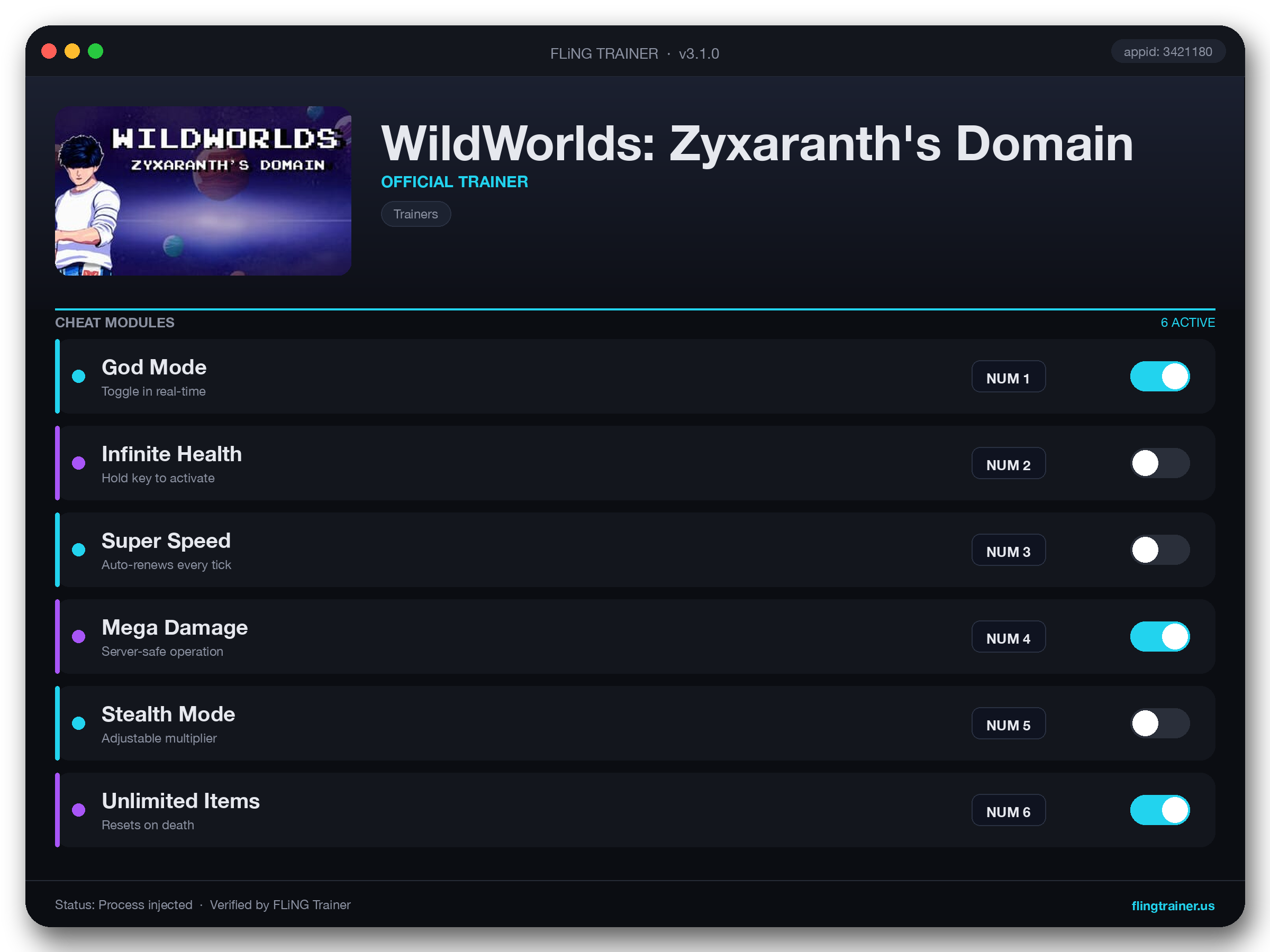
Task: Click the NUM 1 hotkey button
Action: point(1008,377)
